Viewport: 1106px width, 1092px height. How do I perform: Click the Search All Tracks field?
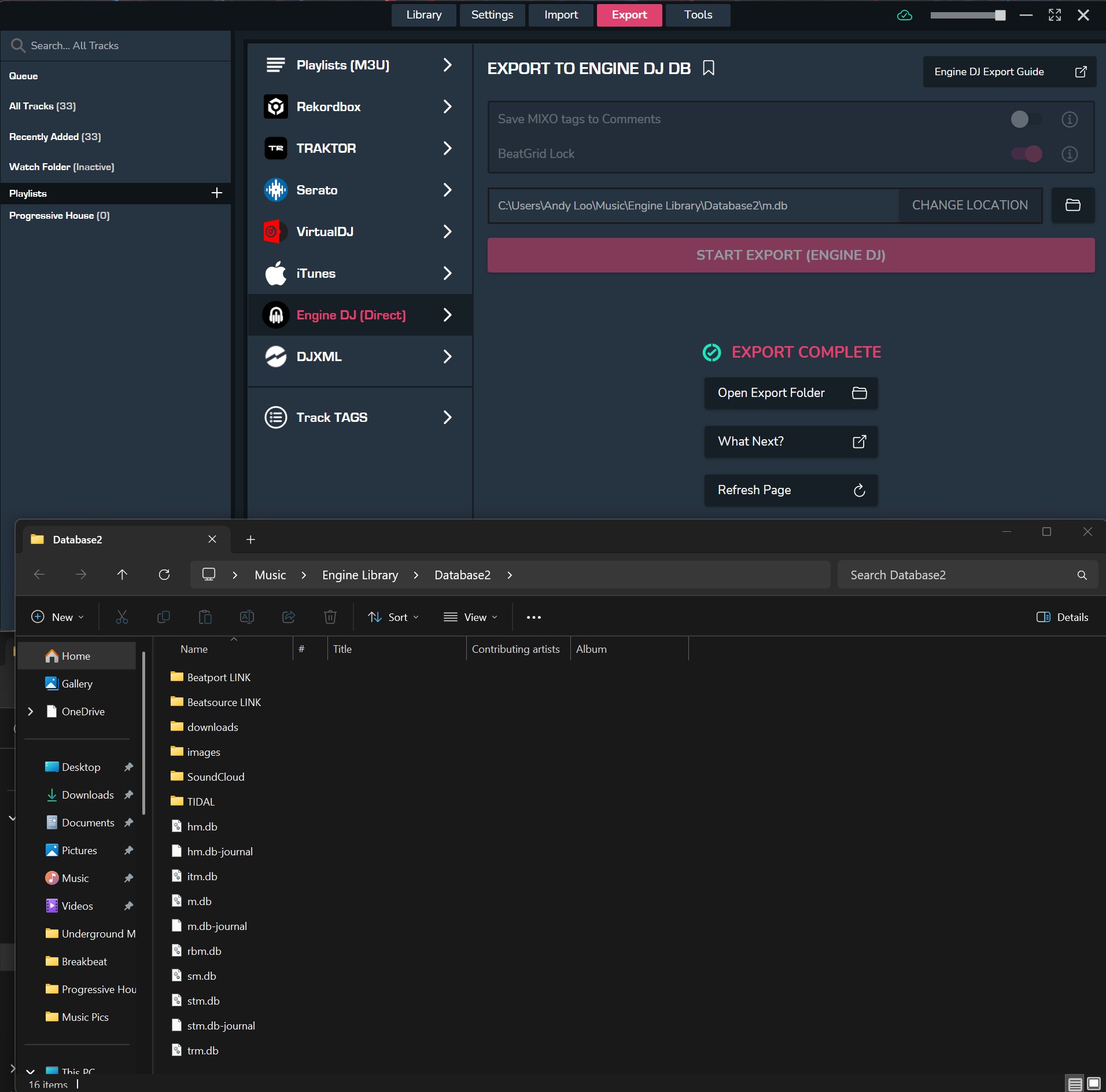click(116, 46)
